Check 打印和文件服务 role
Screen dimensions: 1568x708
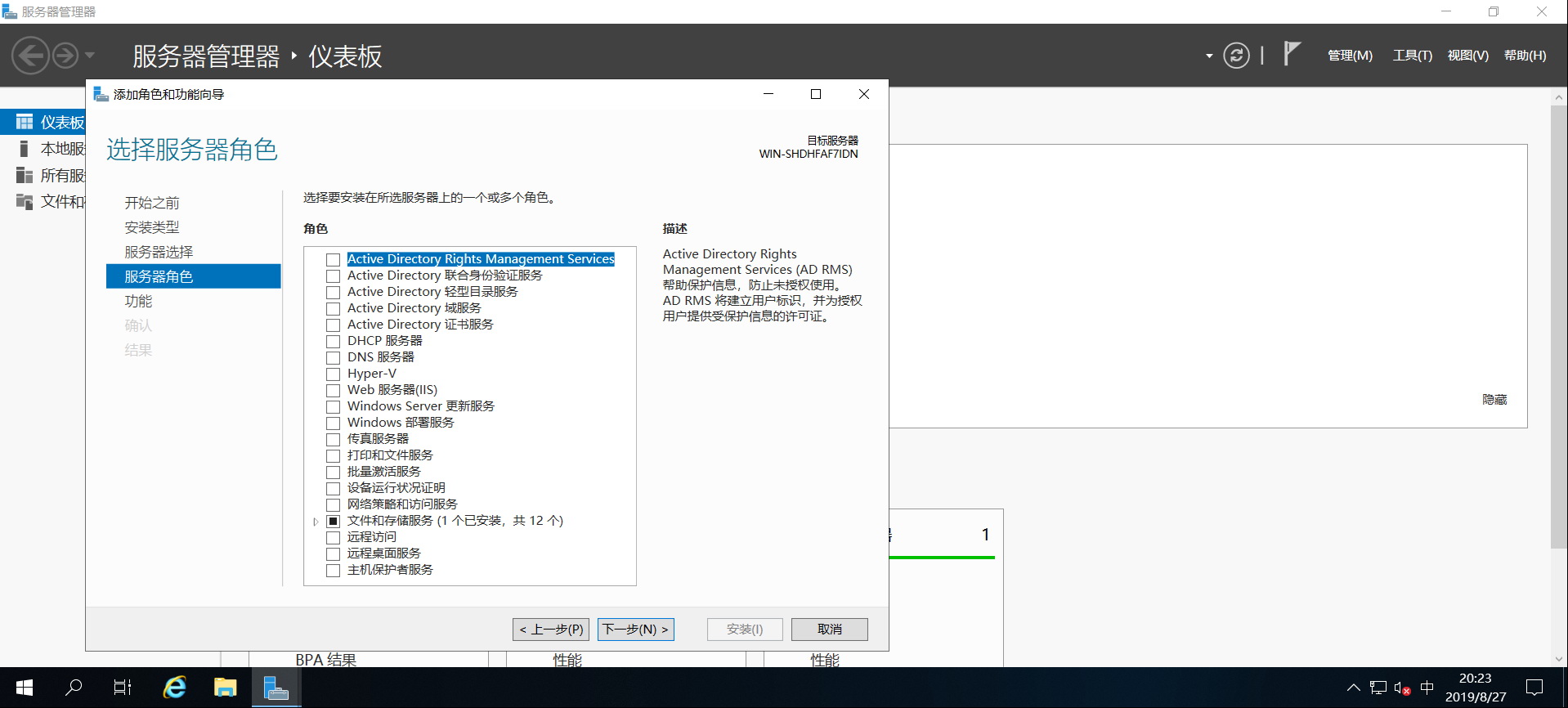click(333, 456)
